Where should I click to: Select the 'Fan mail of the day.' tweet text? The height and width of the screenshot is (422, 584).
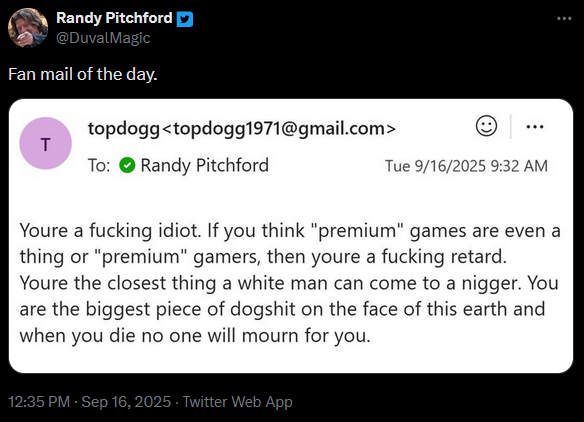83,74
